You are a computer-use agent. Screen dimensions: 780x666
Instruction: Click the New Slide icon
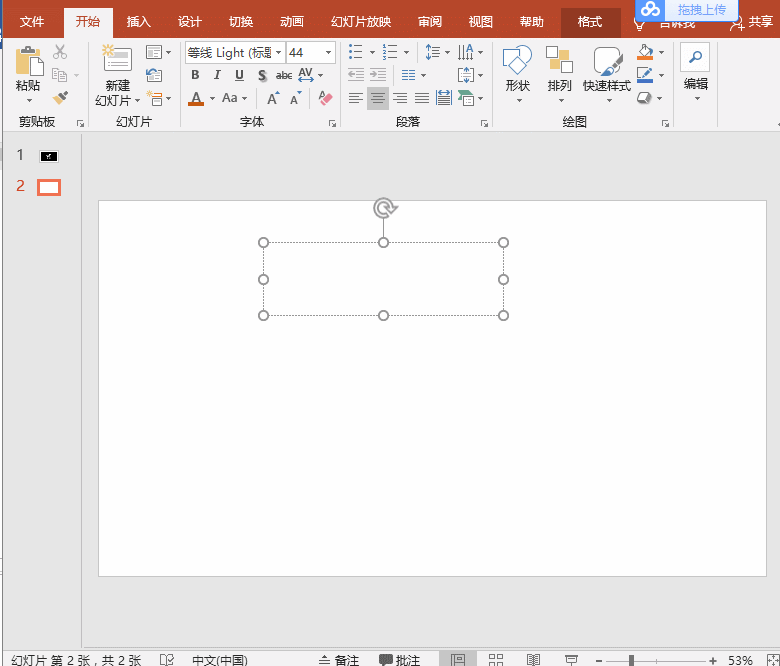click(117, 59)
